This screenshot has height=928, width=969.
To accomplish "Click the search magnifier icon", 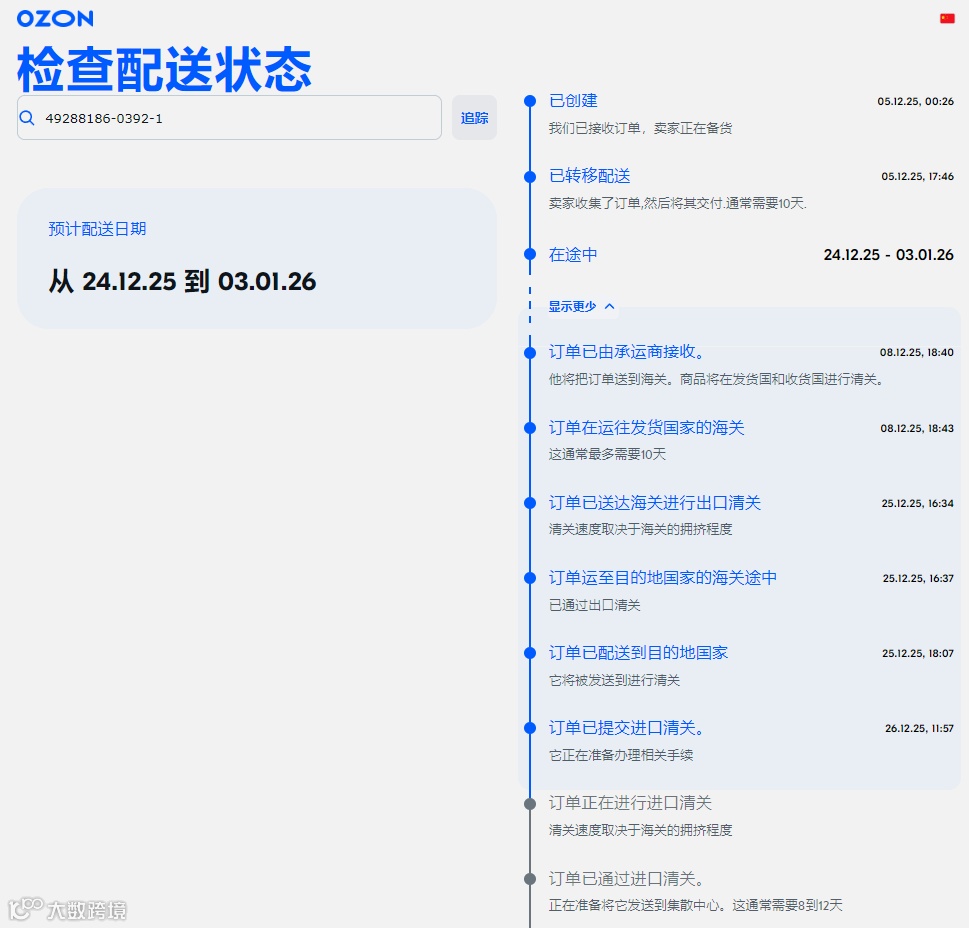I will (27, 117).
